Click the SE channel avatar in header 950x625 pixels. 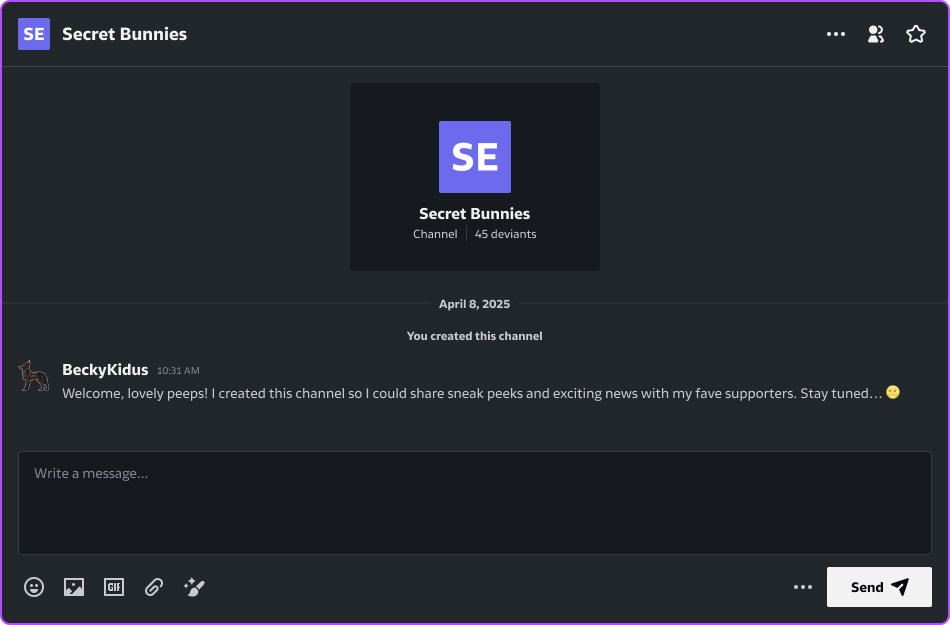click(x=34, y=34)
